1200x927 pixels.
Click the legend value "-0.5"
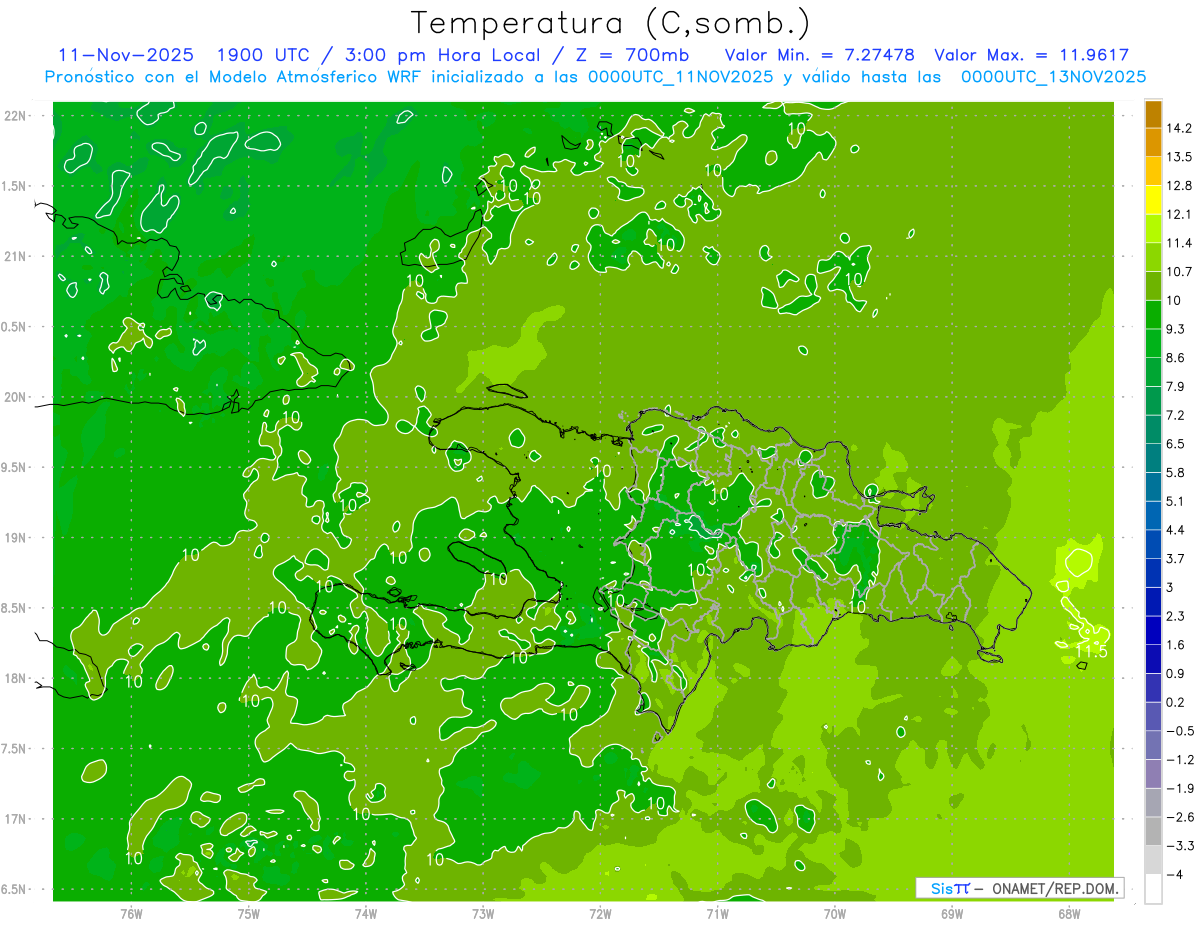click(1180, 731)
